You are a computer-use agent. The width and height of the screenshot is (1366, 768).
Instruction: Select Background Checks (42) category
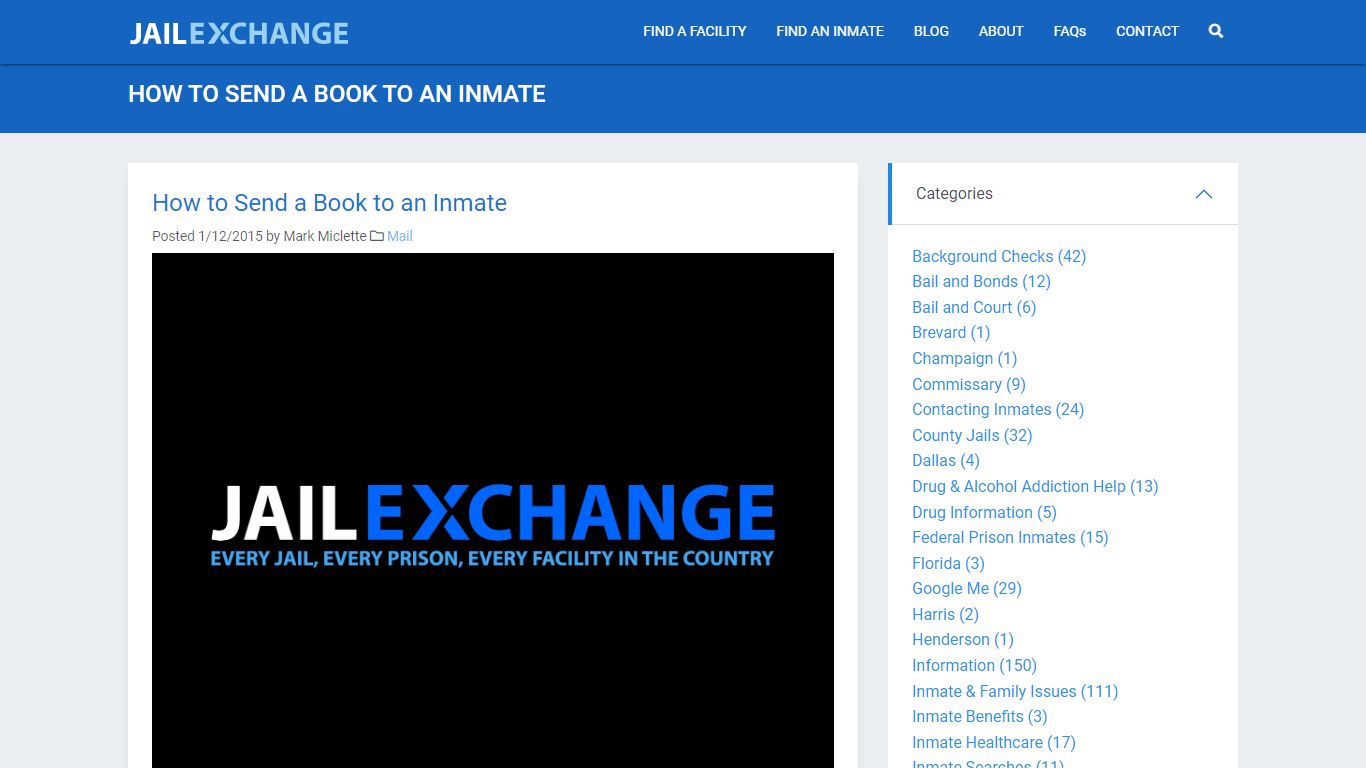click(999, 256)
